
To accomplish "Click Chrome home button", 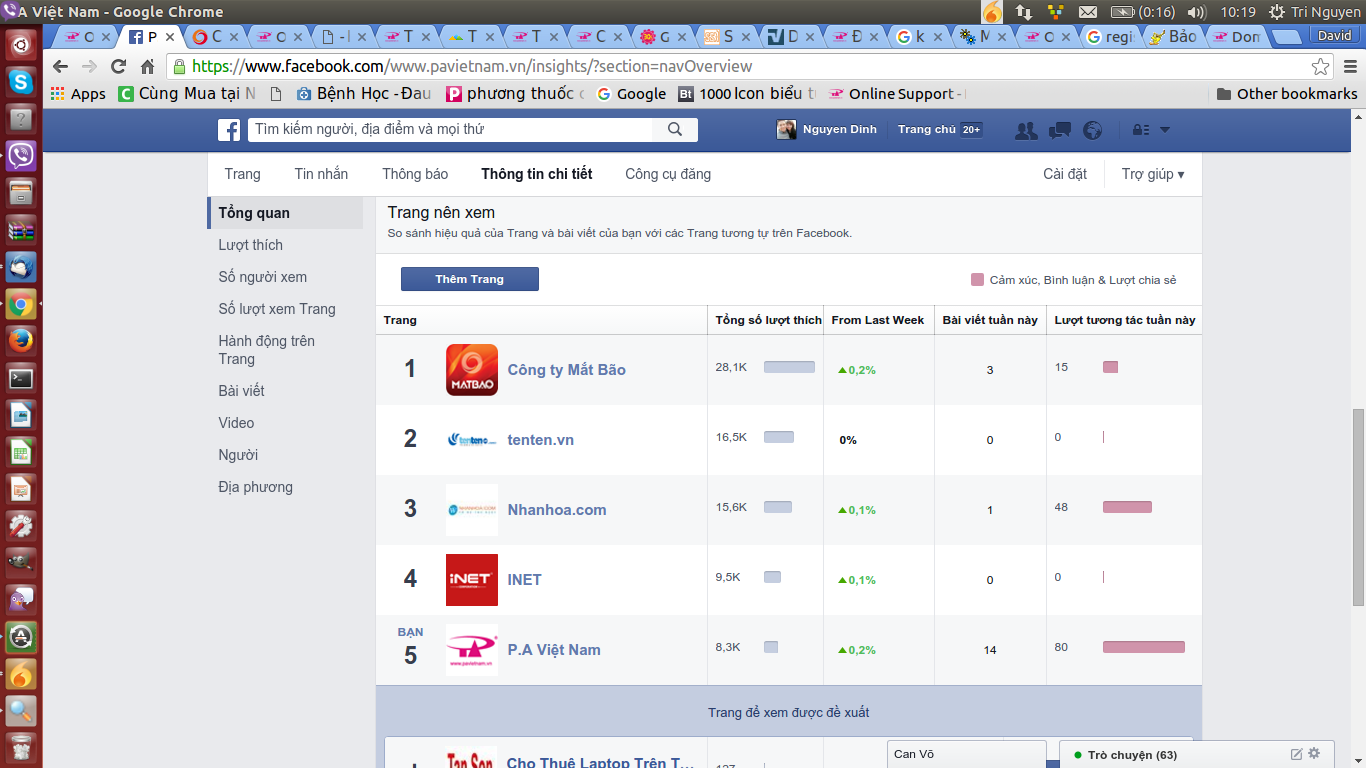I will [148, 67].
